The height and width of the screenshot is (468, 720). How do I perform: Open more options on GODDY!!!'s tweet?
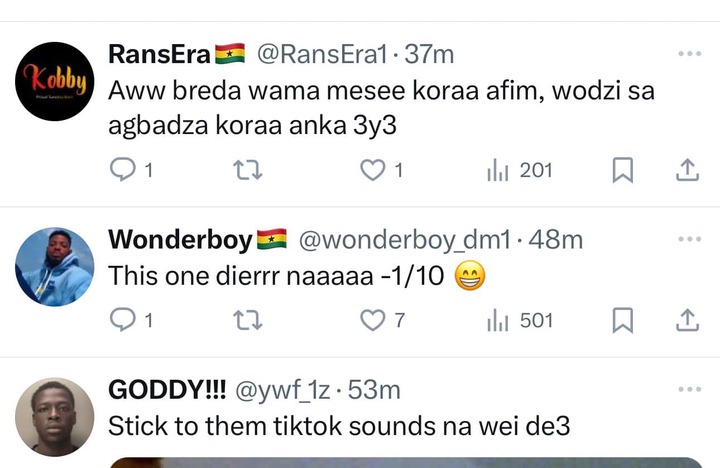(689, 388)
